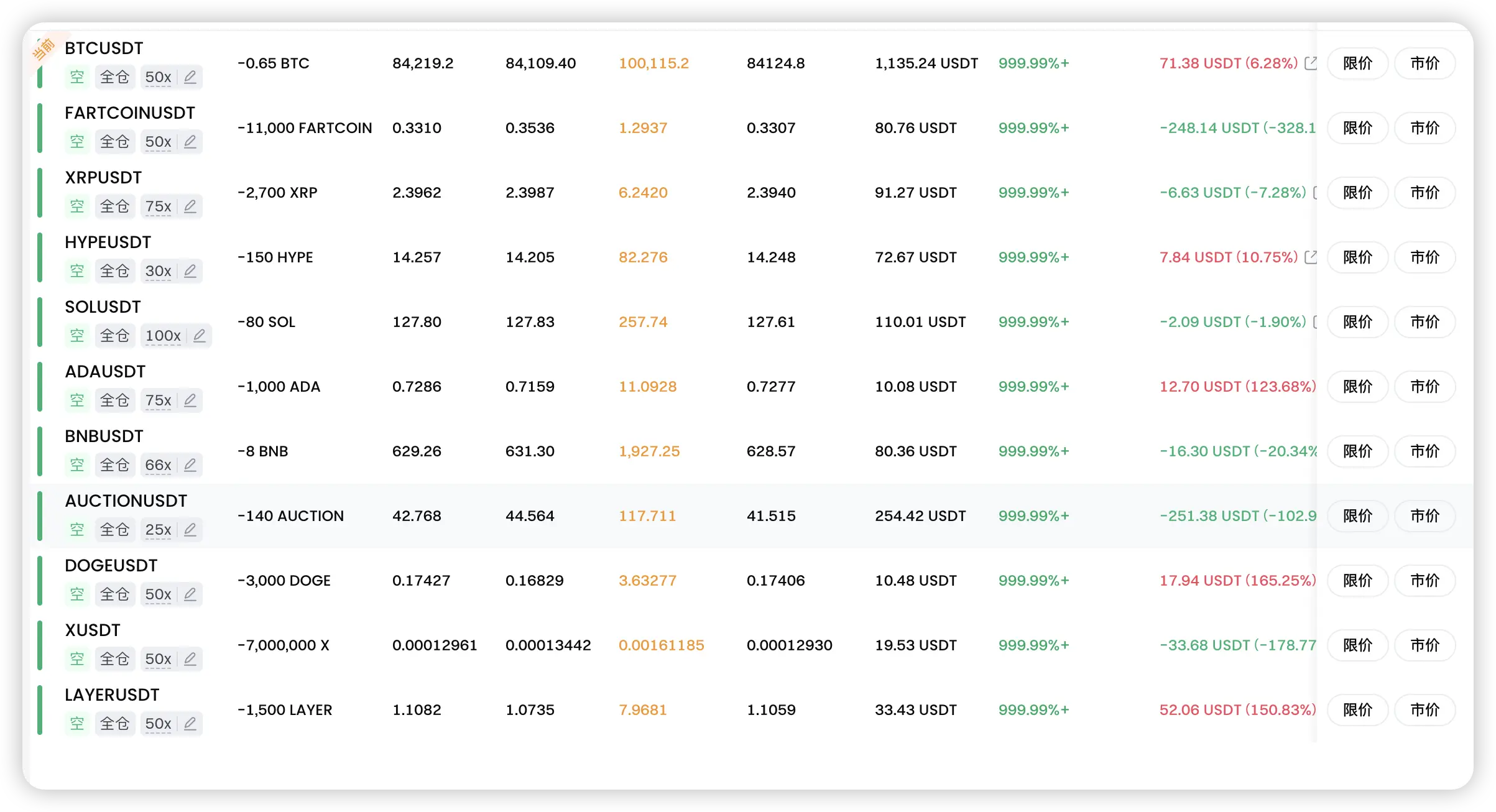Open the XRPUSDT contract name
This screenshot has width=1496, height=812.
pyautogui.click(x=103, y=178)
